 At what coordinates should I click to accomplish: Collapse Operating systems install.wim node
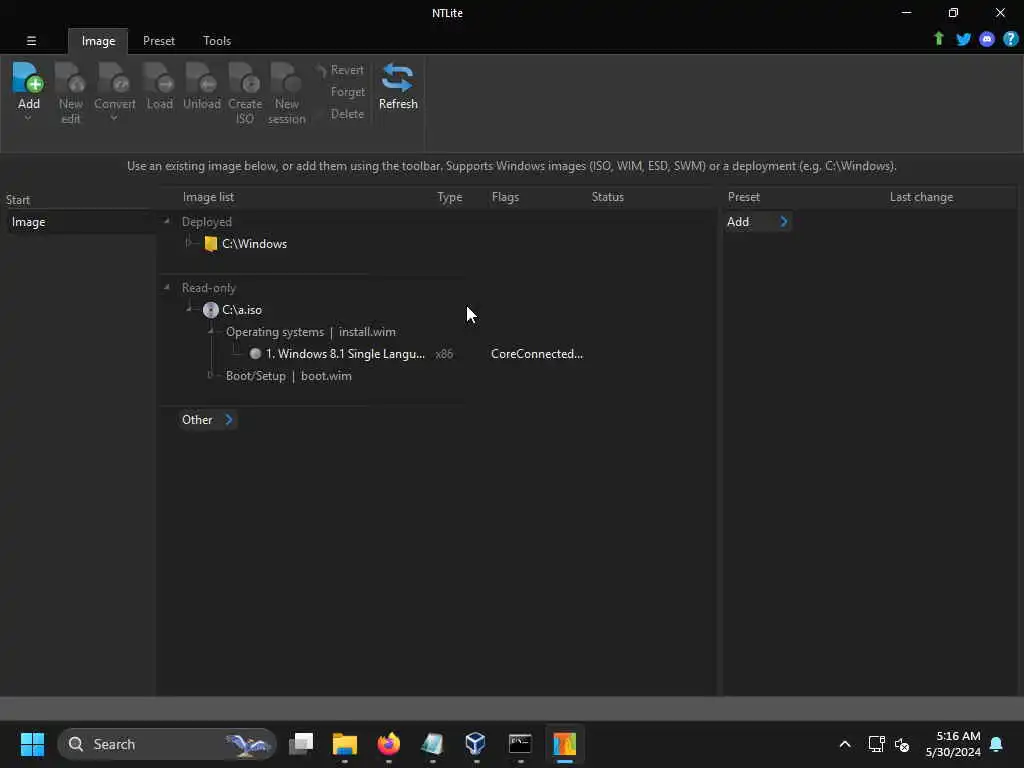tap(211, 330)
